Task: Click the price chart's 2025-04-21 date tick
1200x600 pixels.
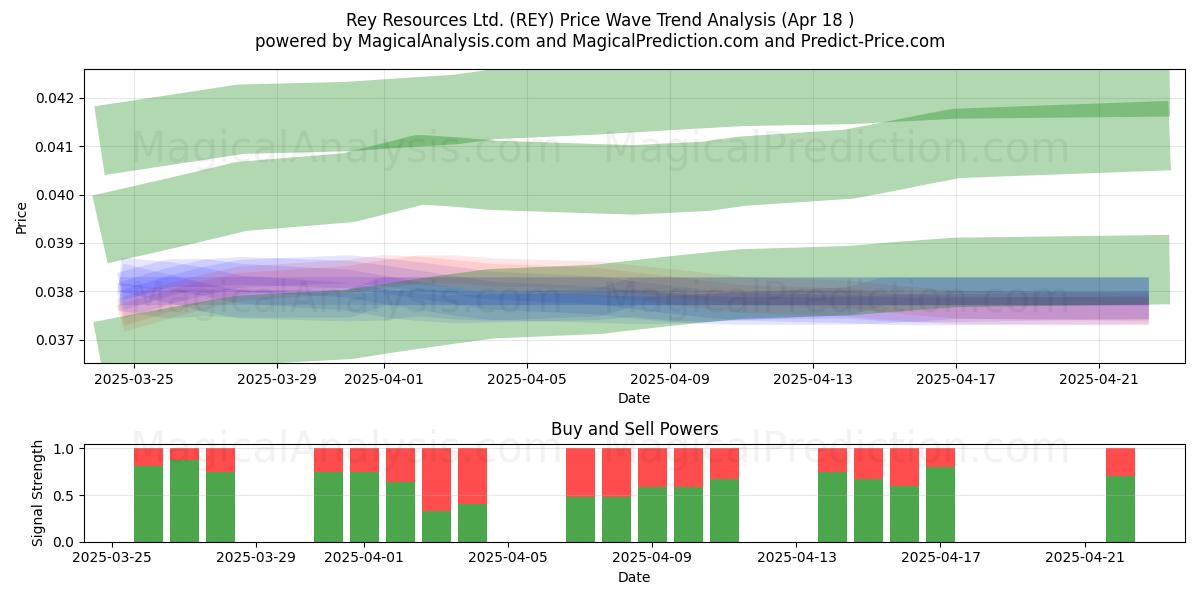Action: coord(1099,379)
